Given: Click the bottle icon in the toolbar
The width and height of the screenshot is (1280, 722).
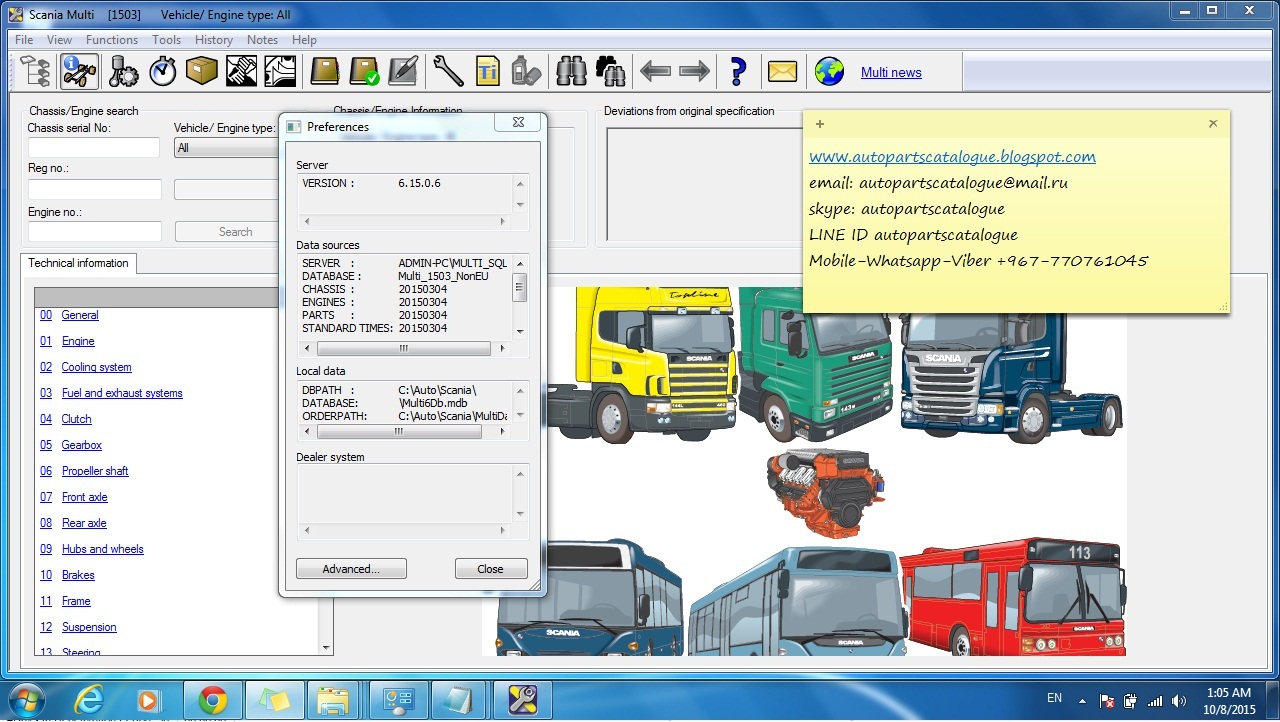Looking at the screenshot, I should 526,71.
